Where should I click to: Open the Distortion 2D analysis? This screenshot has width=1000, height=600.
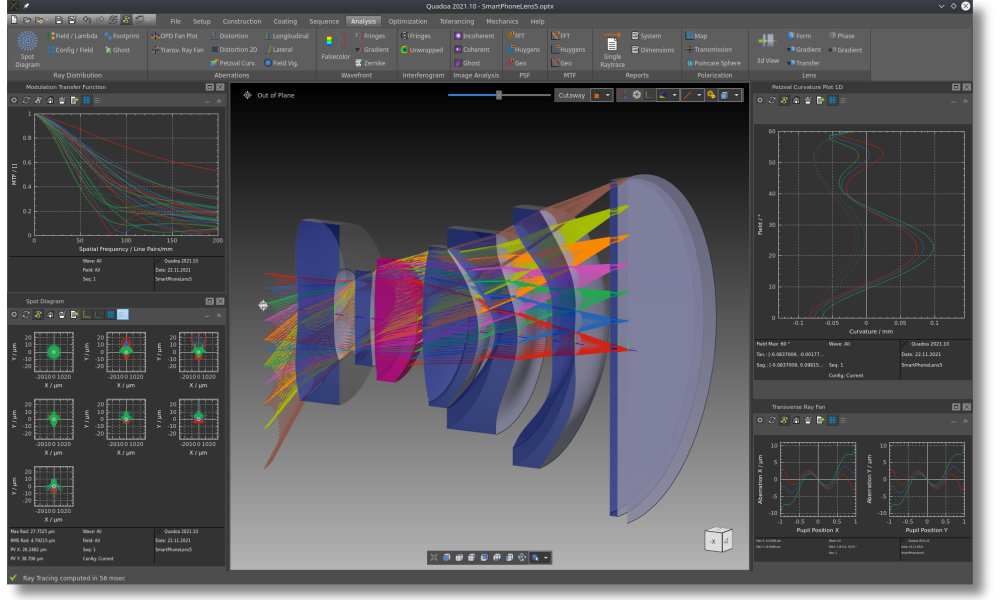pos(232,49)
